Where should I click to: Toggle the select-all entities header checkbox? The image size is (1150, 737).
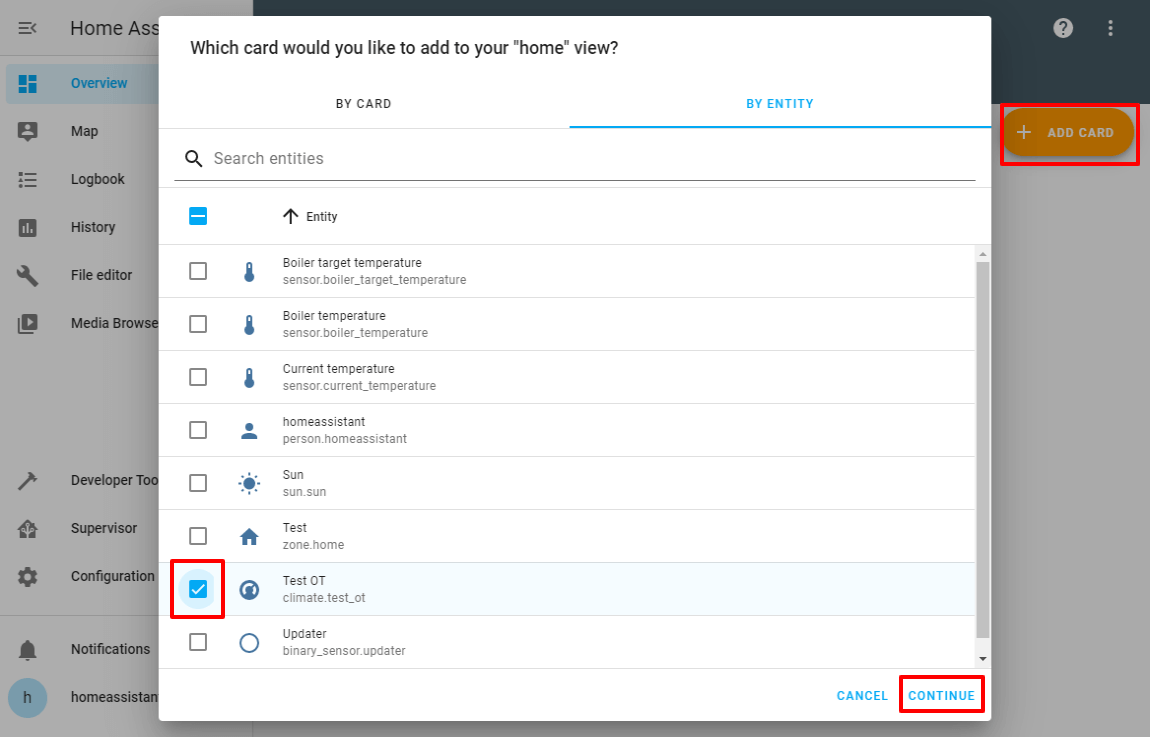(x=198, y=216)
